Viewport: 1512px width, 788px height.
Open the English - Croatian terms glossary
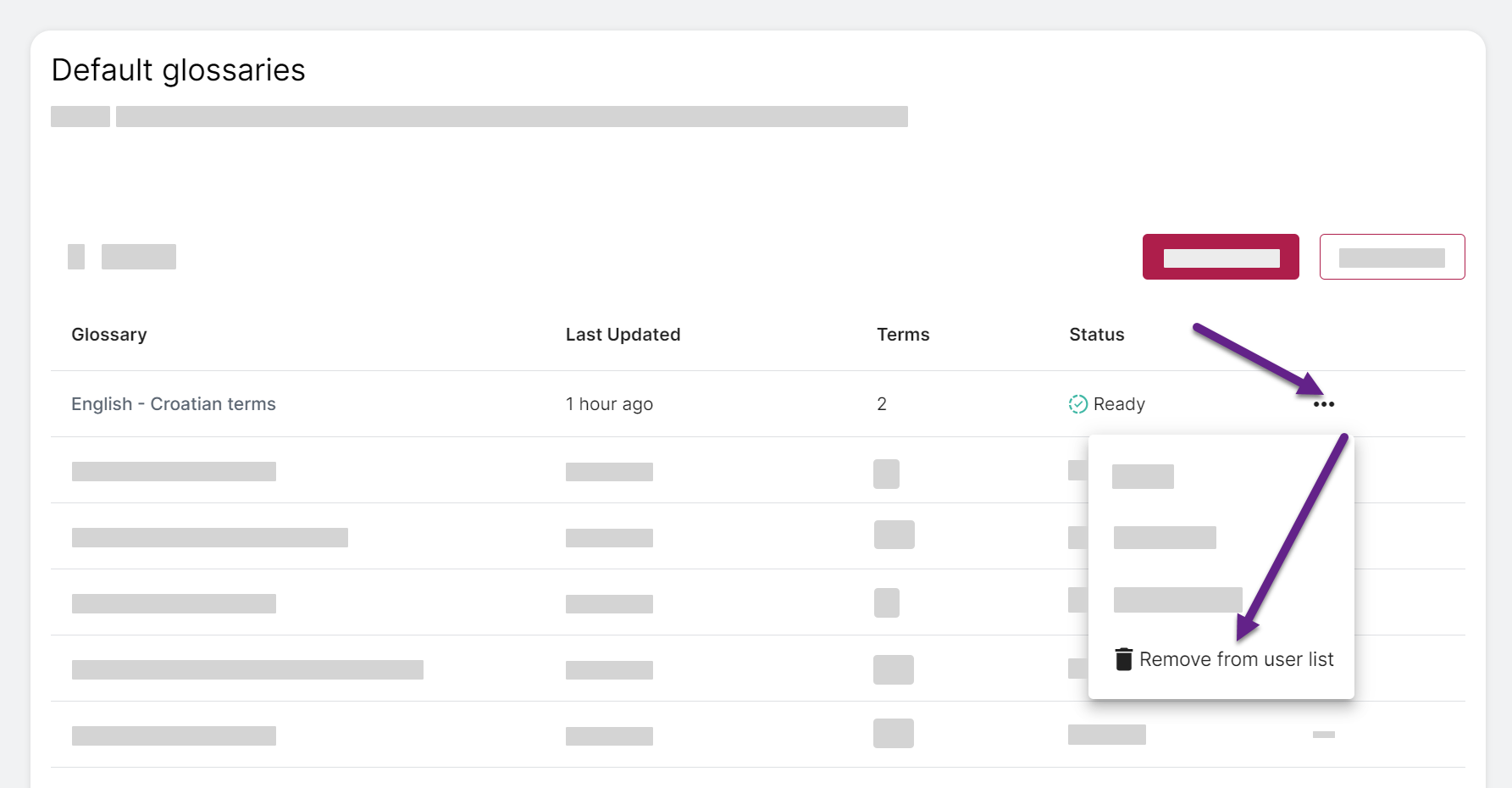click(174, 404)
